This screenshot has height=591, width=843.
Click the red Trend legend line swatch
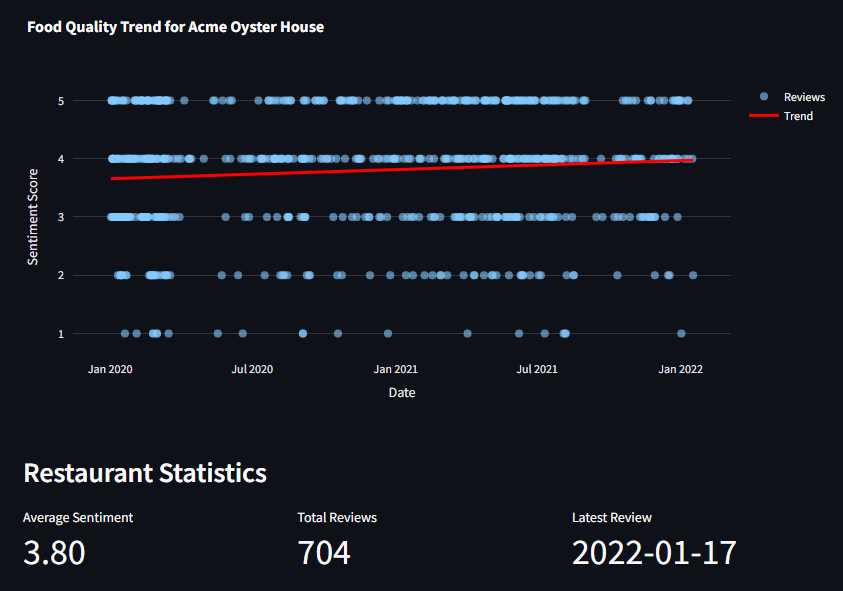tap(764, 116)
